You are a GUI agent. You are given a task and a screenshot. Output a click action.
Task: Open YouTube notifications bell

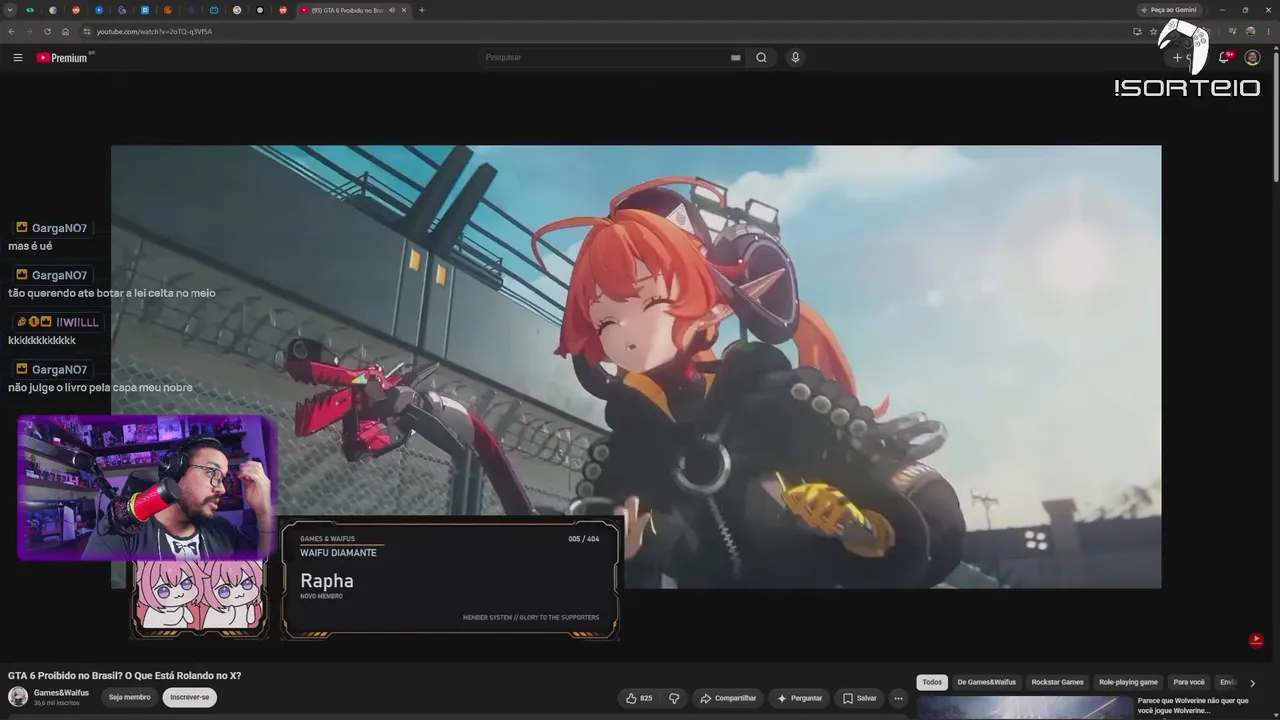tap(1224, 58)
